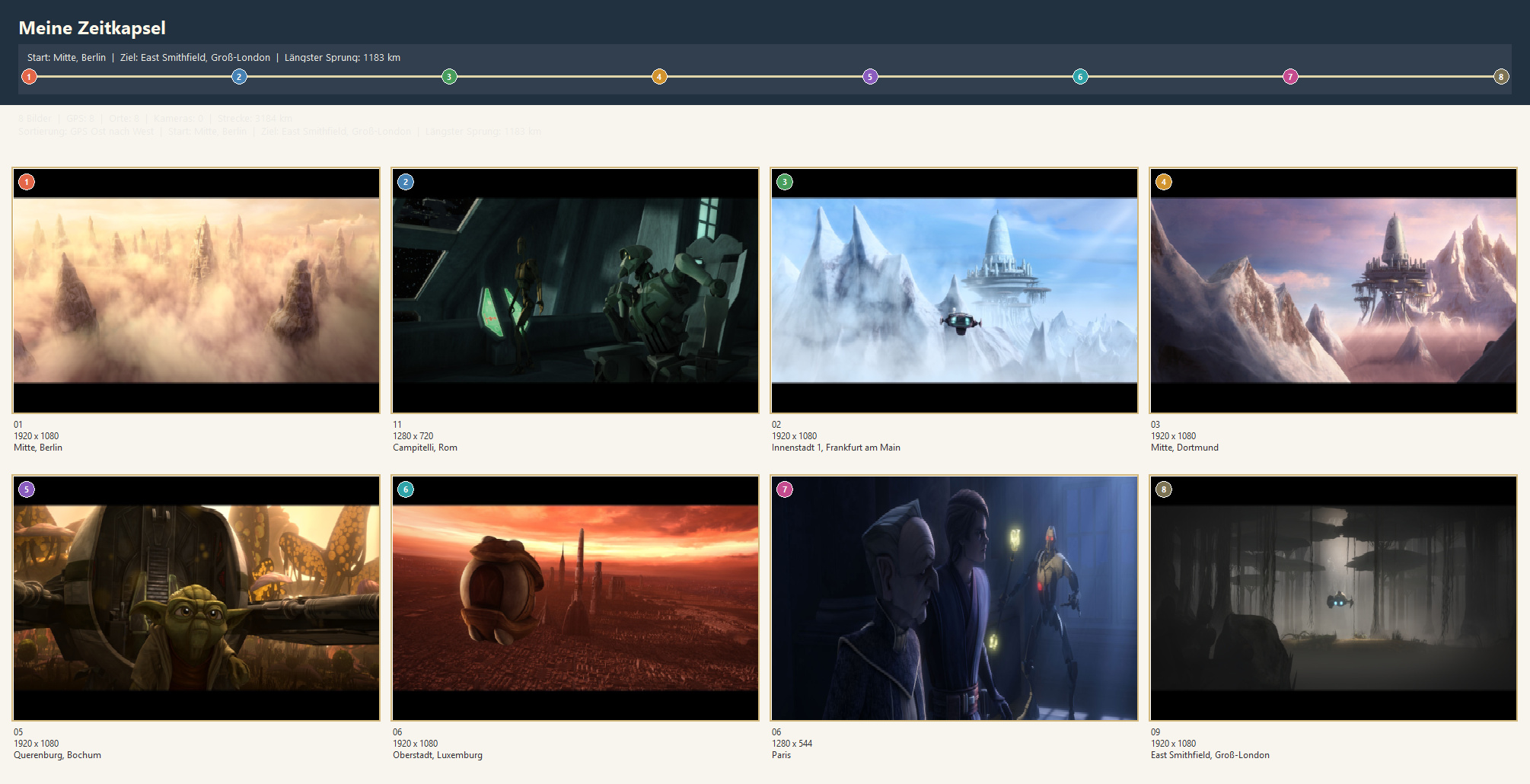Click number badge 6 on sunset photo
The height and width of the screenshot is (784, 1530).
coord(406,489)
